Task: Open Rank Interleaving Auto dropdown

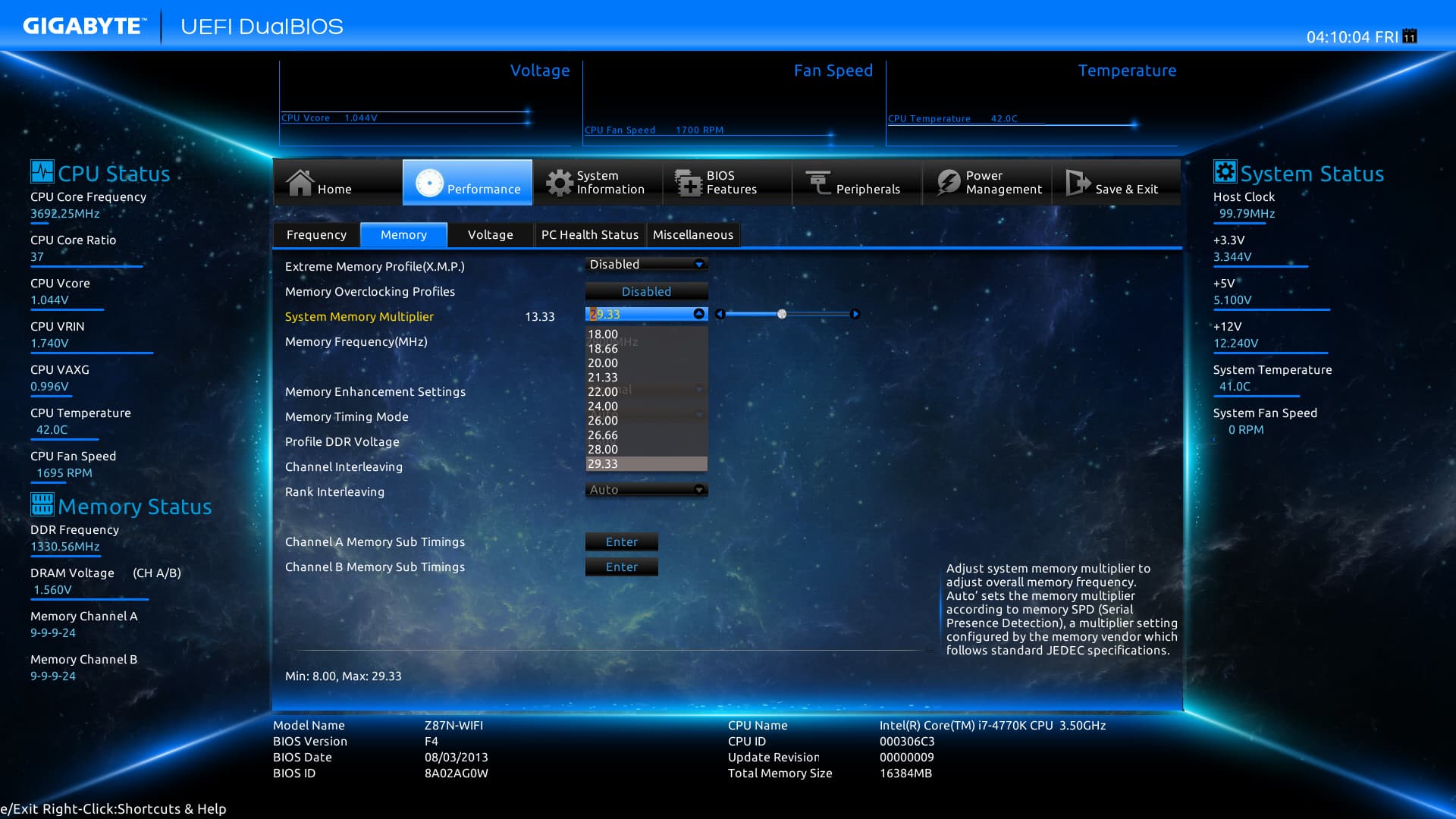Action: [698, 490]
